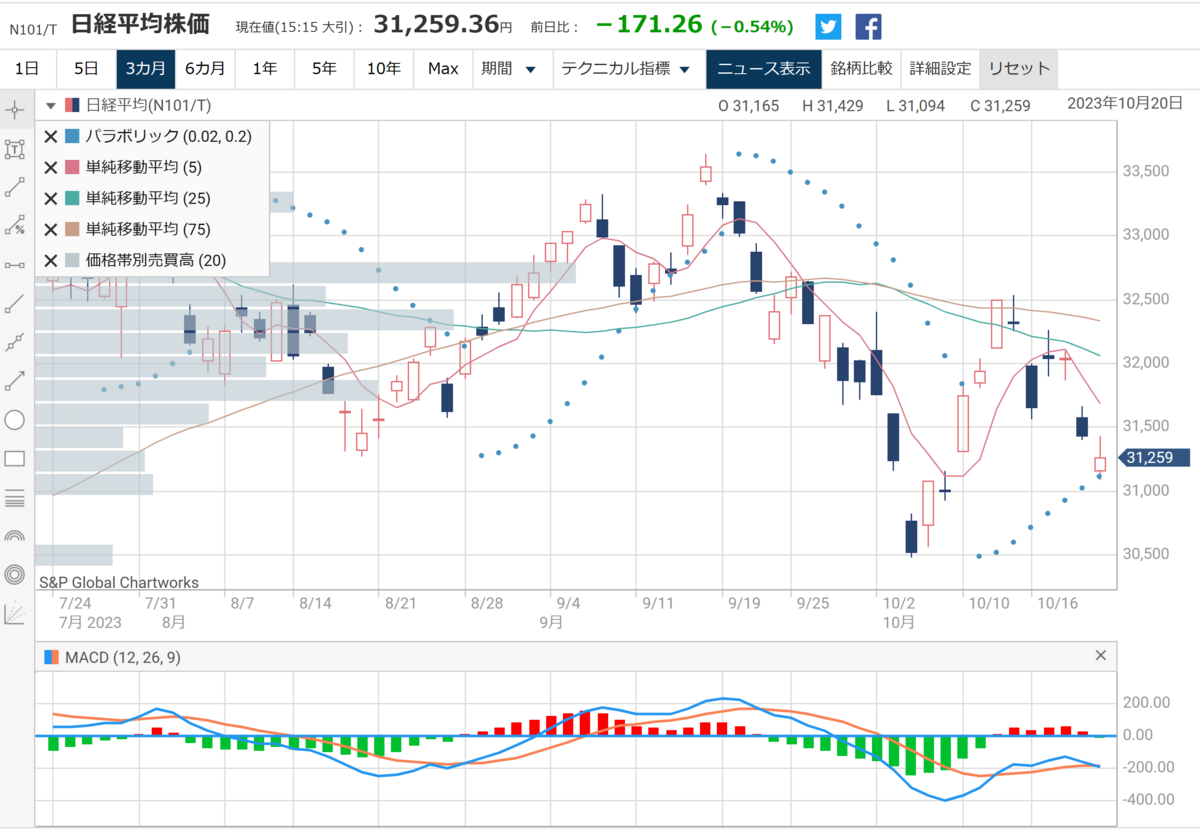Select the ray line drawing tool

click(15, 303)
